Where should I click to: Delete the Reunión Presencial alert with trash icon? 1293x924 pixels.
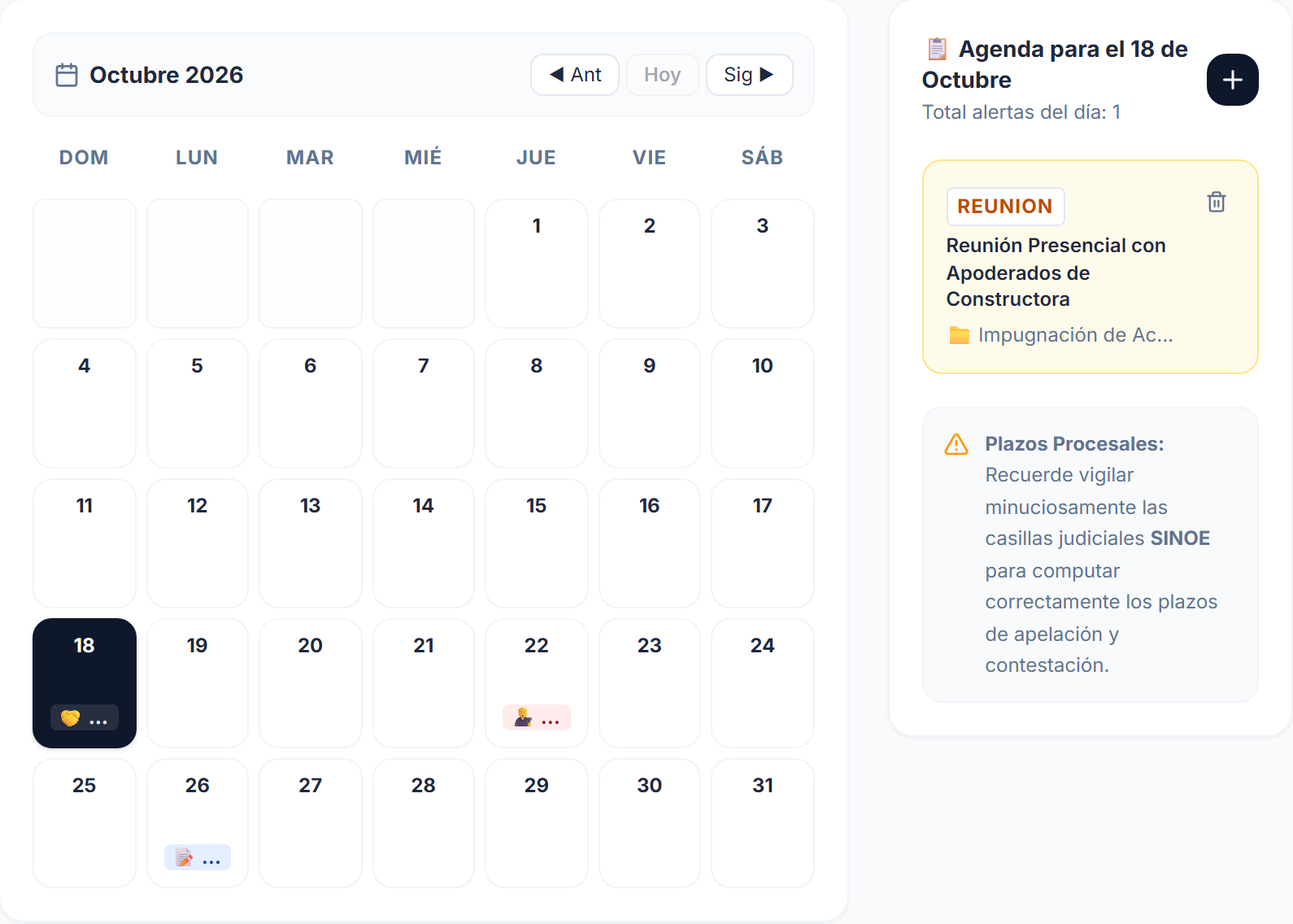tap(1216, 202)
